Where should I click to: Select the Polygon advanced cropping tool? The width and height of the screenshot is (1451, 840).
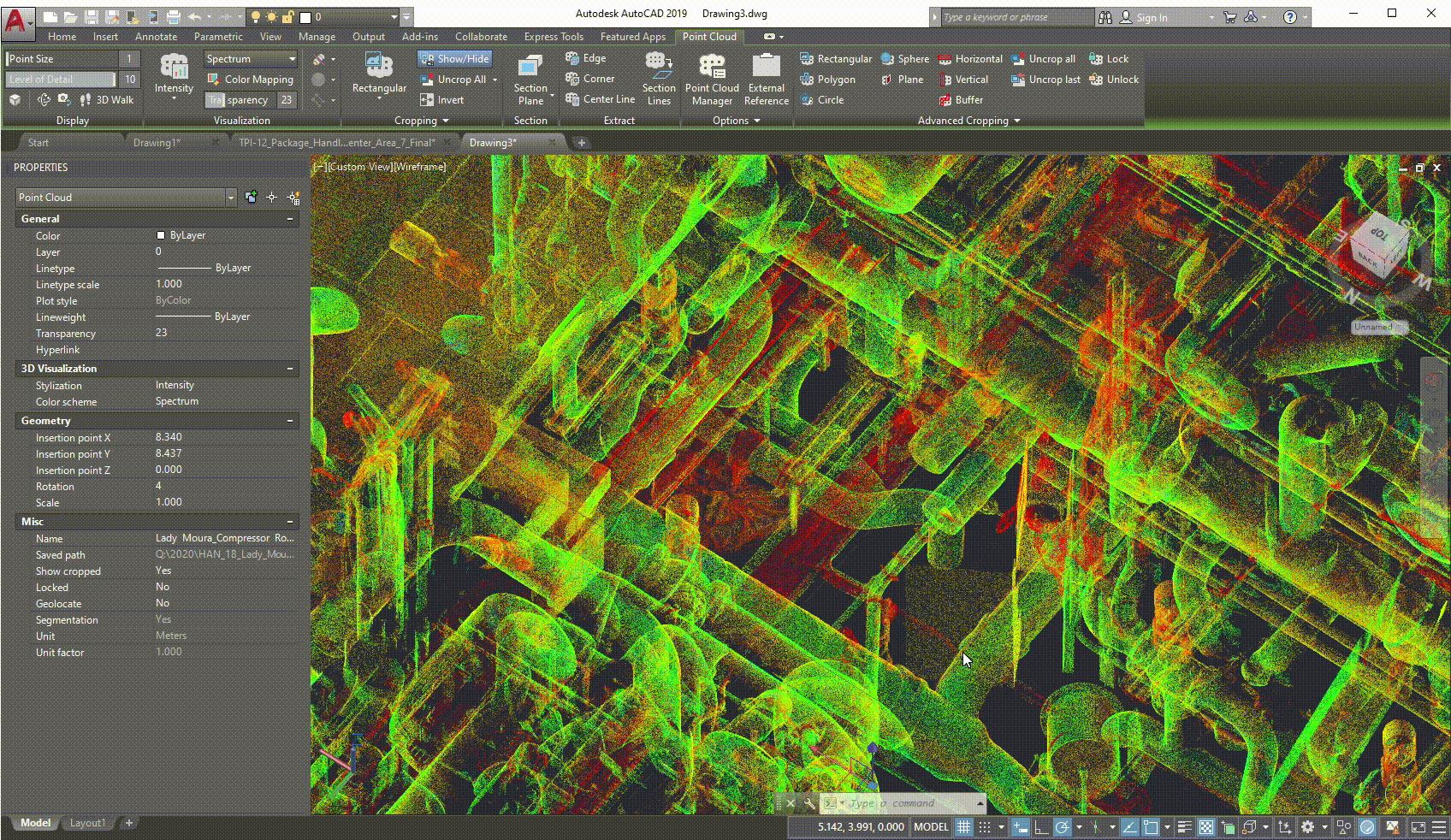pos(828,80)
